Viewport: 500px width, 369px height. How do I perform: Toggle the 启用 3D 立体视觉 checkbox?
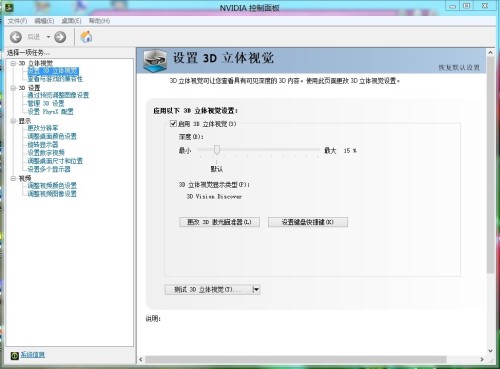point(173,124)
